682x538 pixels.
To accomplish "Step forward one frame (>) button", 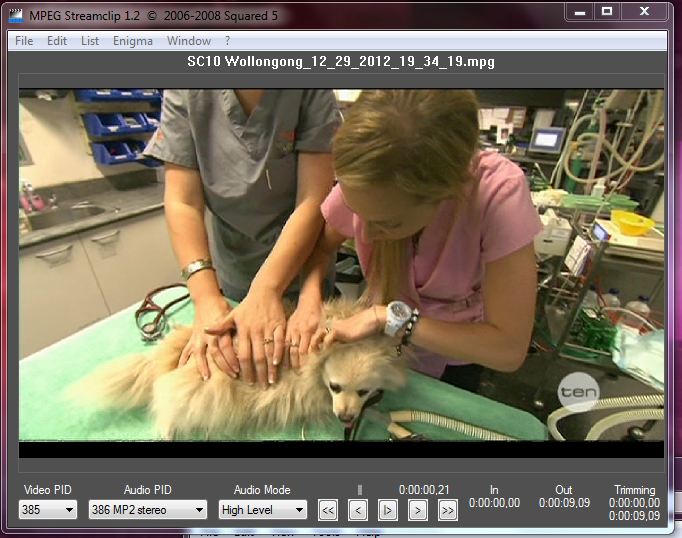I will pyautogui.click(x=418, y=510).
